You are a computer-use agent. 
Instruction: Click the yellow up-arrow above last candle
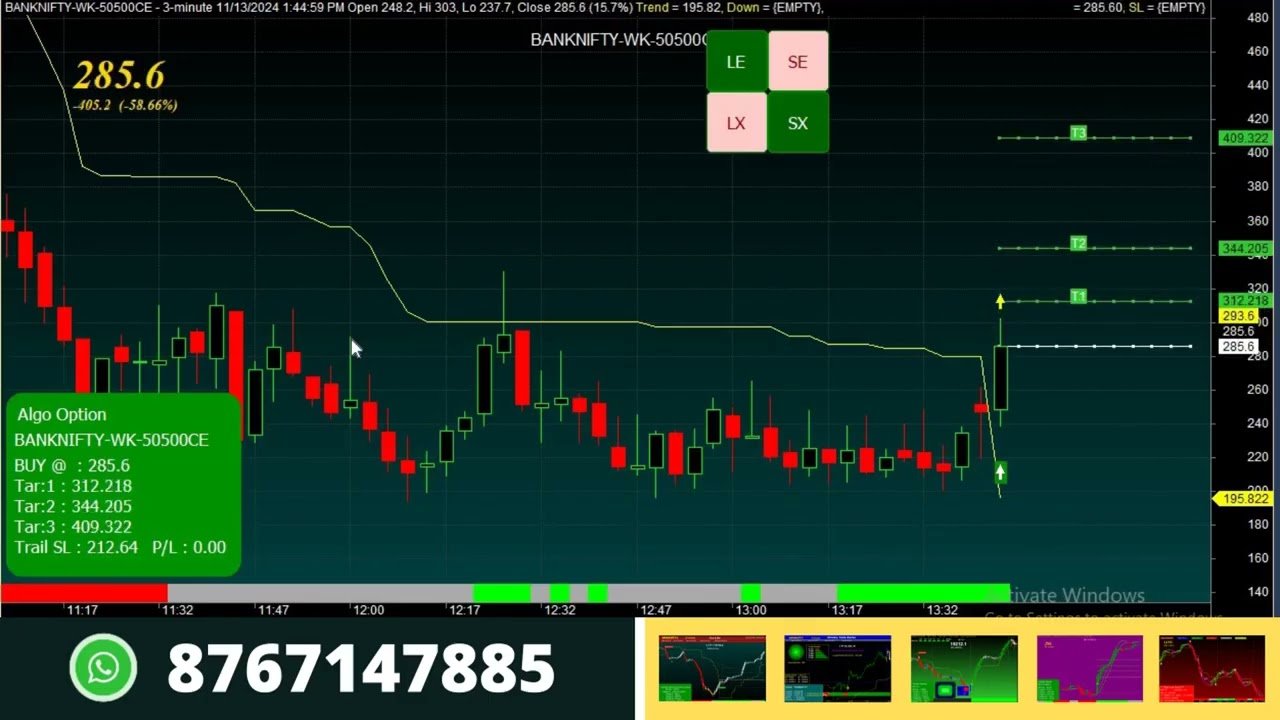1000,300
